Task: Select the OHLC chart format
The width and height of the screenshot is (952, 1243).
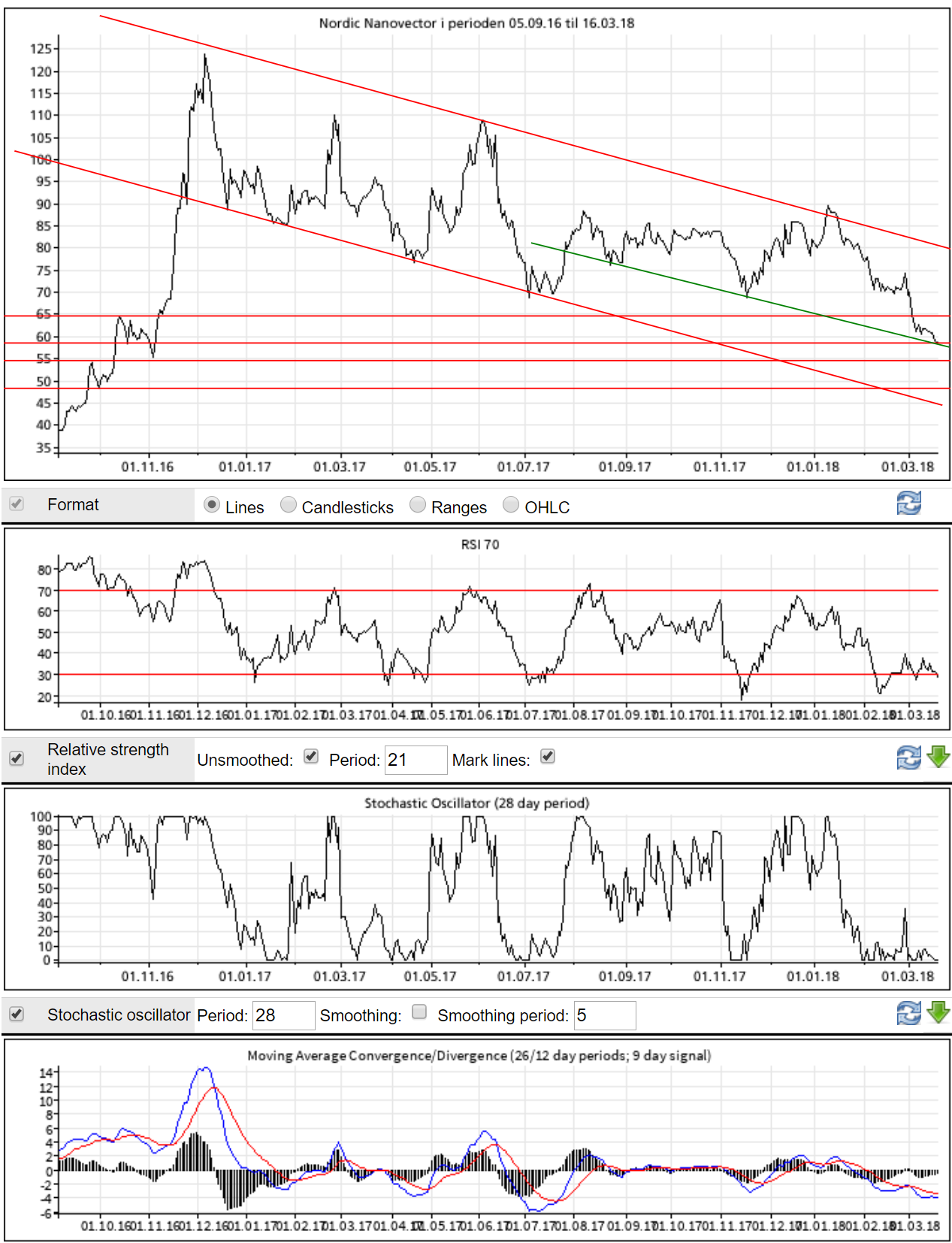Action: pos(511,505)
